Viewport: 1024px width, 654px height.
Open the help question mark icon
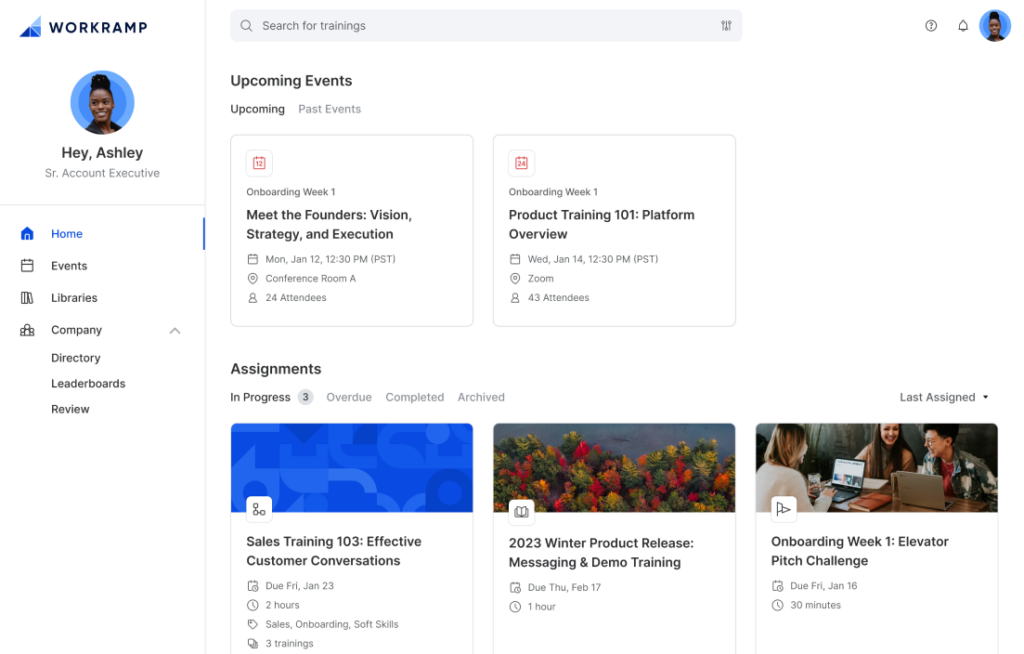(931, 25)
